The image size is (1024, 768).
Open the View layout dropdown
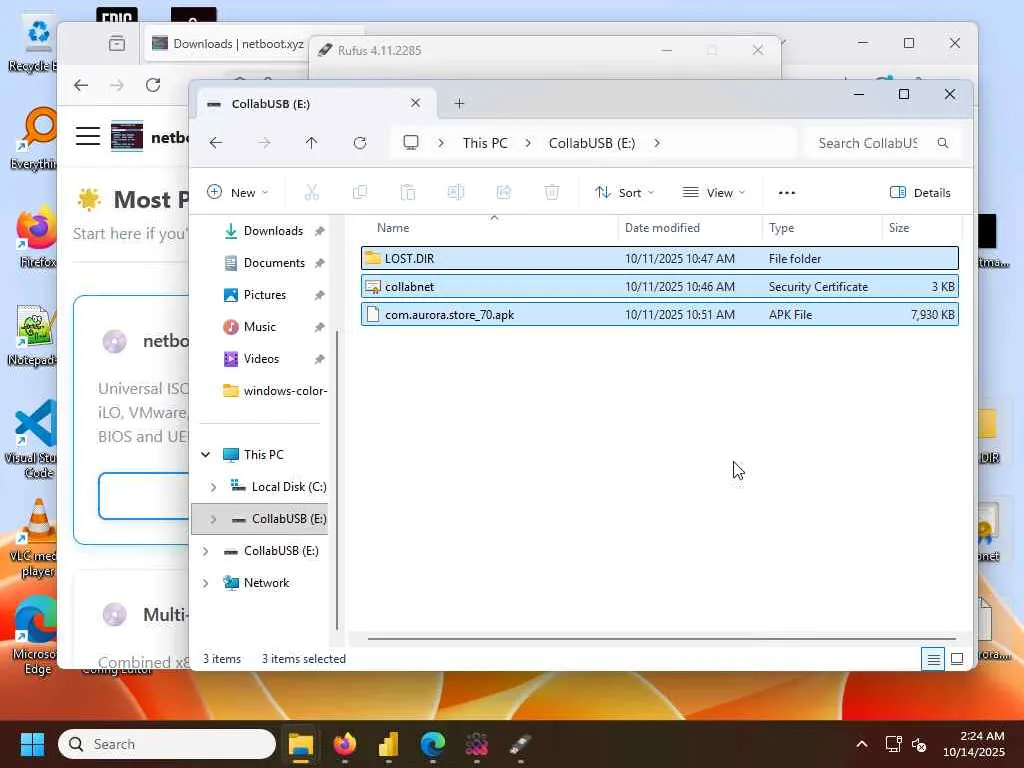pyautogui.click(x=713, y=193)
